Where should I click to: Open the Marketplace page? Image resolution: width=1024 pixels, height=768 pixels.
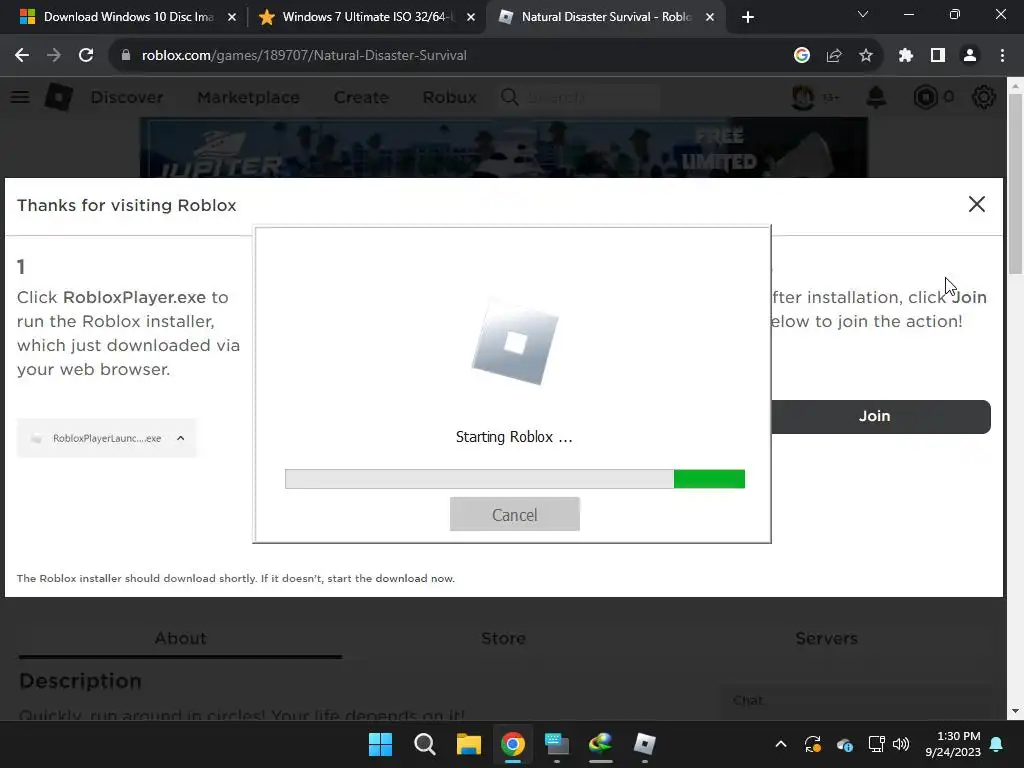[248, 97]
